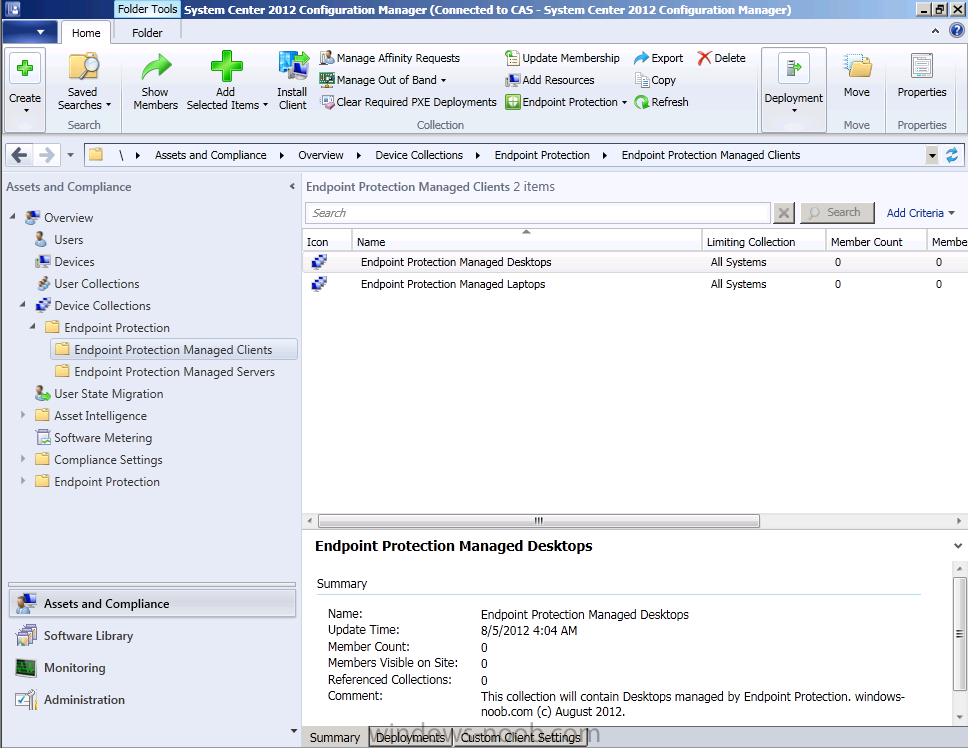Click Manage Affinity Requests
The height and width of the screenshot is (748, 968).
pyautogui.click(x=390, y=58)
